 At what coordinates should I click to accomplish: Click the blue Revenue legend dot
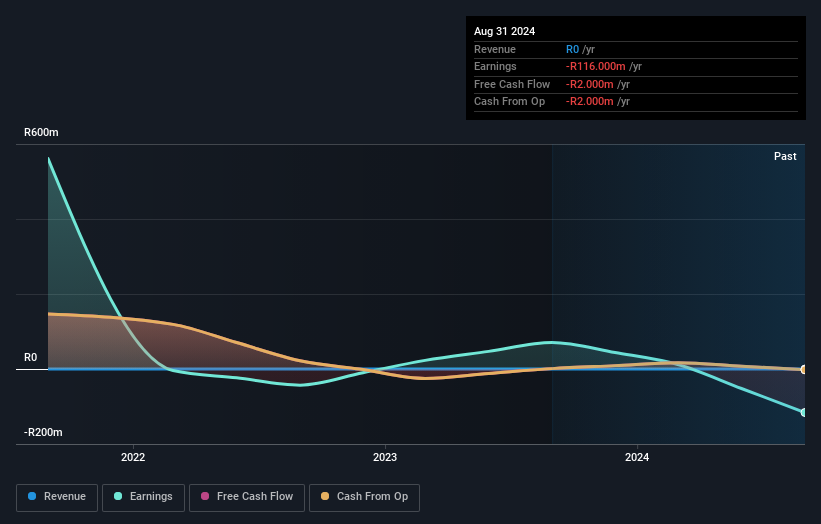32,496
